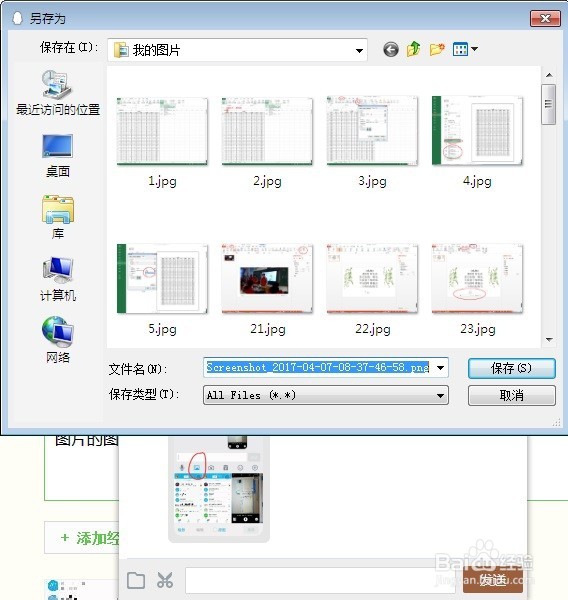Go back to the previous folder
Screen dimensions: 568x600
click(391, 49)
